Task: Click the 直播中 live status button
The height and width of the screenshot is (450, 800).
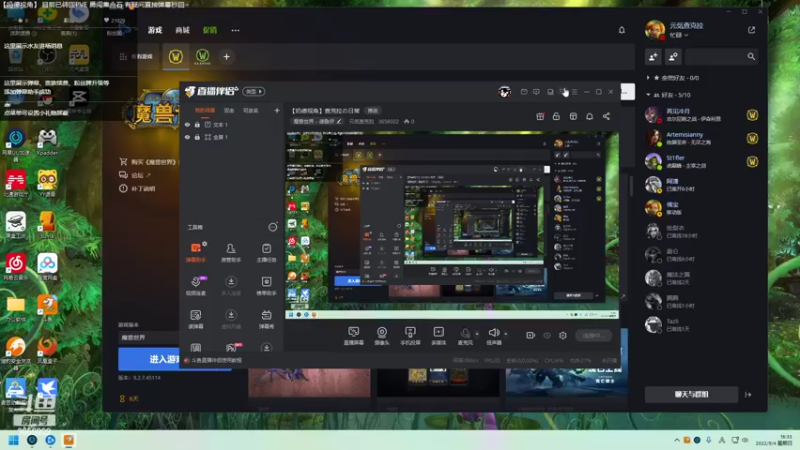Action: tap(593, 335)
